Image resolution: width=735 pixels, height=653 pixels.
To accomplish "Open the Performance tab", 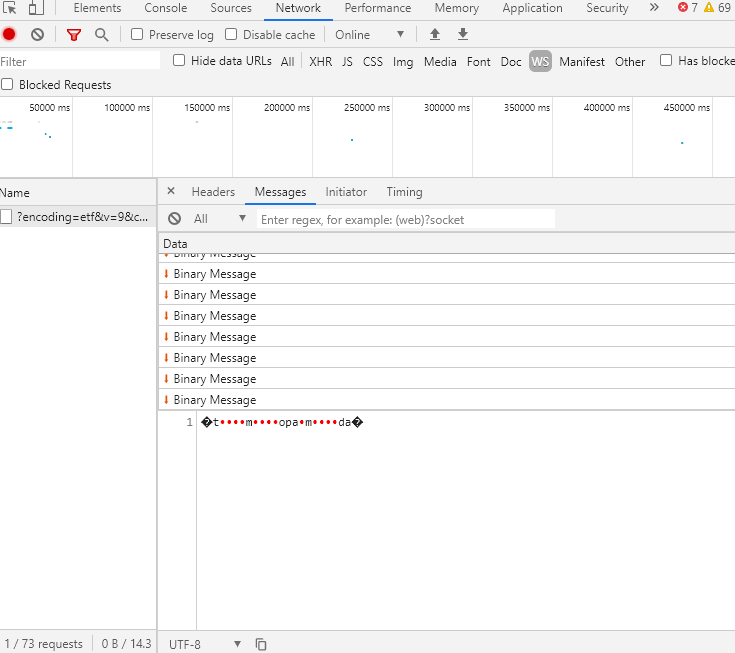I will [377, 8].
